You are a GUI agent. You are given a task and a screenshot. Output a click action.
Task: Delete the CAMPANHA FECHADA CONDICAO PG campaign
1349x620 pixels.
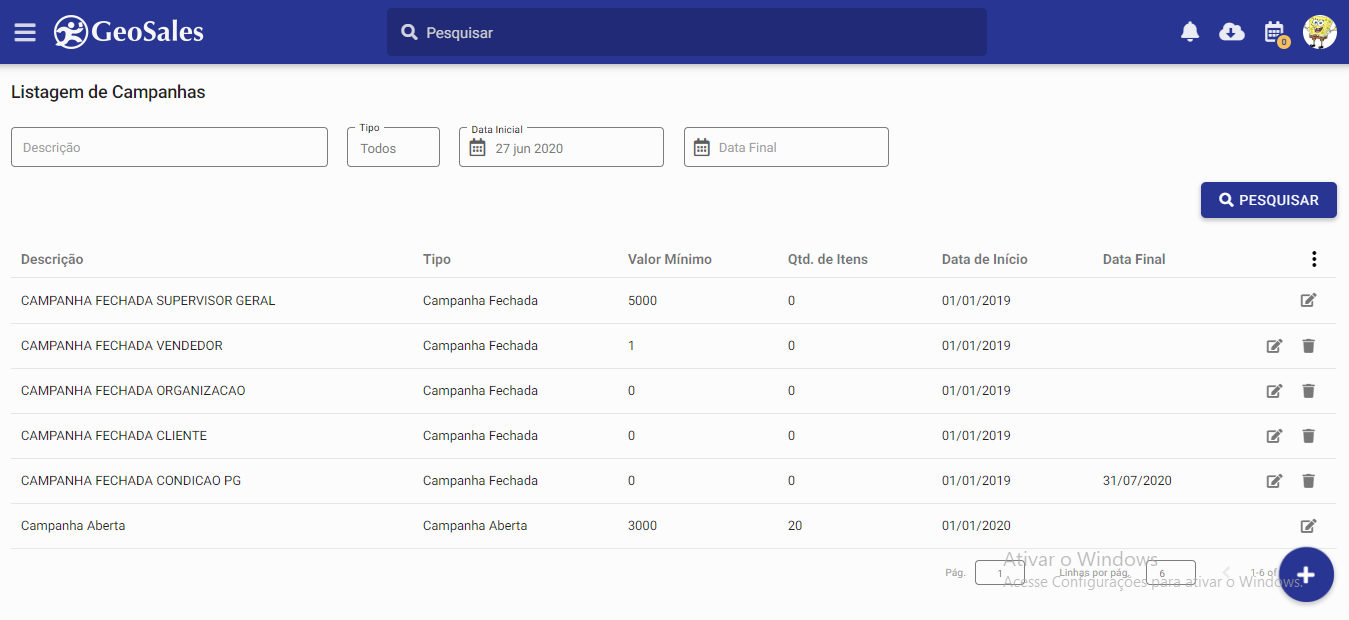coord(1308,481)
